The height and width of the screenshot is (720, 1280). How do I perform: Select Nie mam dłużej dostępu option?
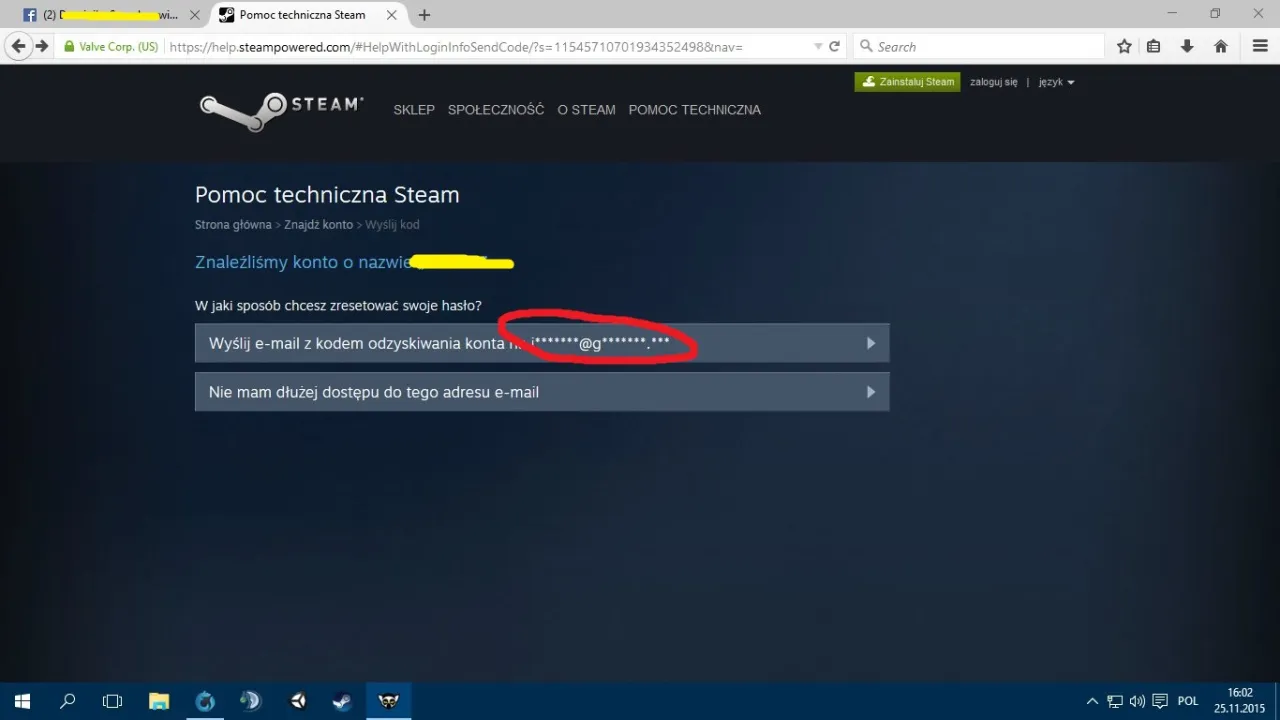coord(541,392)
